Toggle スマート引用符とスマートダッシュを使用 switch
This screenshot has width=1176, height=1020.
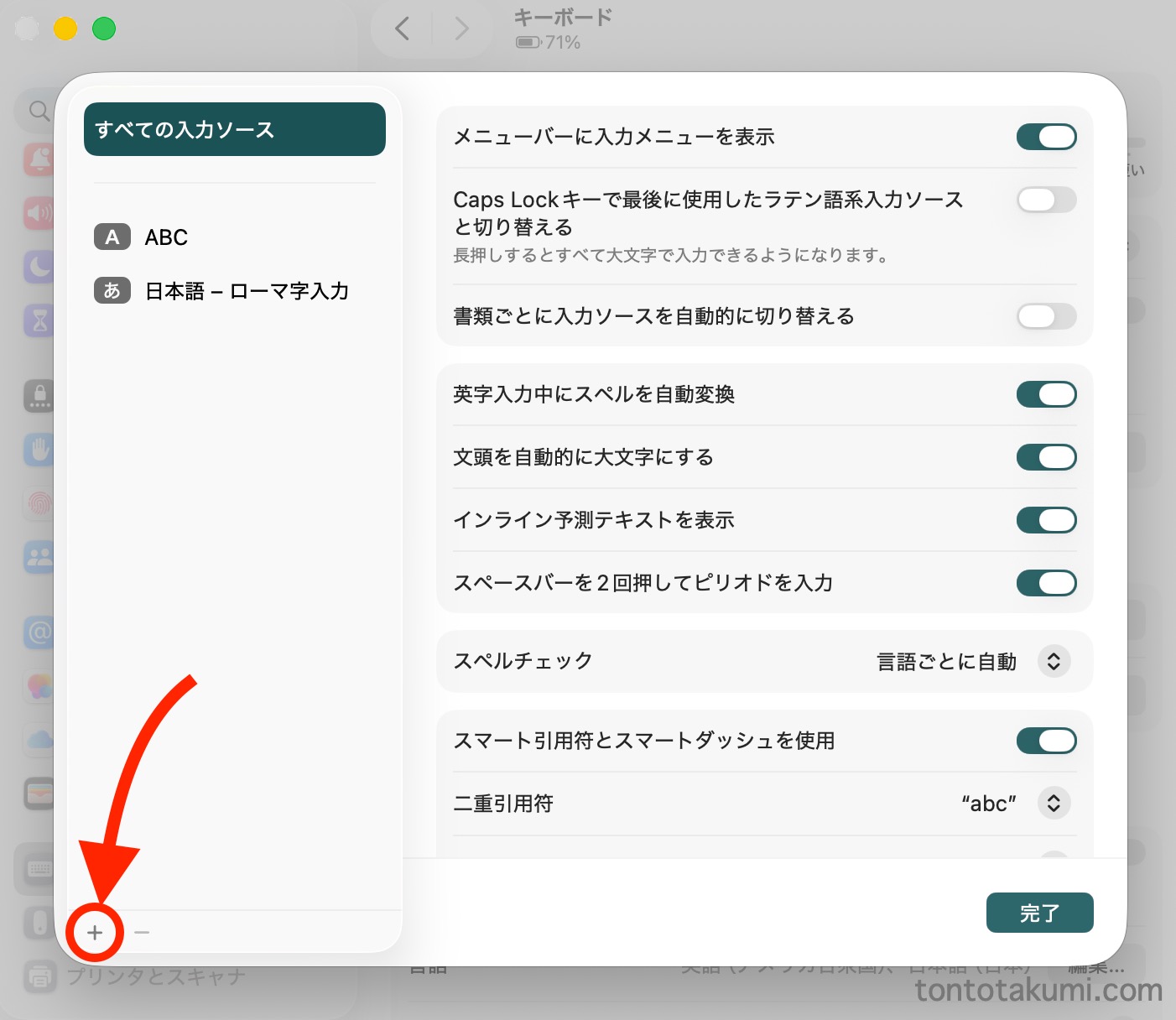[1046, 741]
